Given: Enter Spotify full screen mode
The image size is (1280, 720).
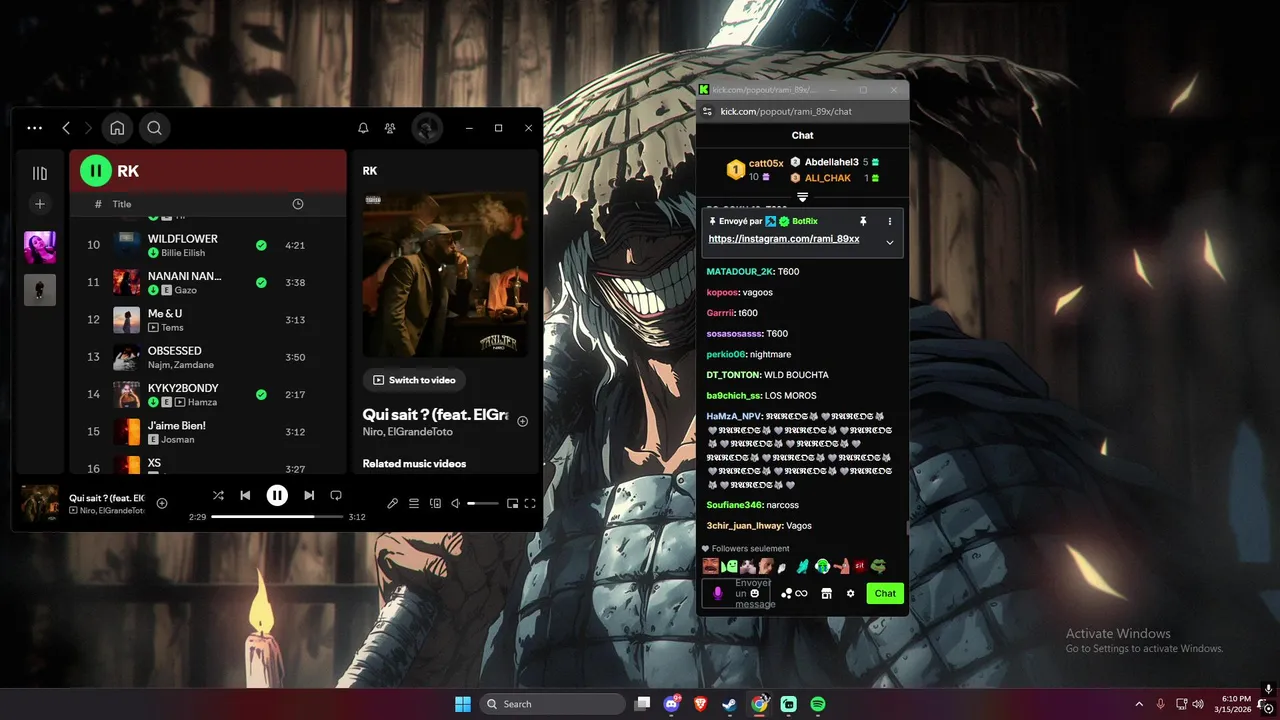Looking at the screenshot, I should coord(530,503).
